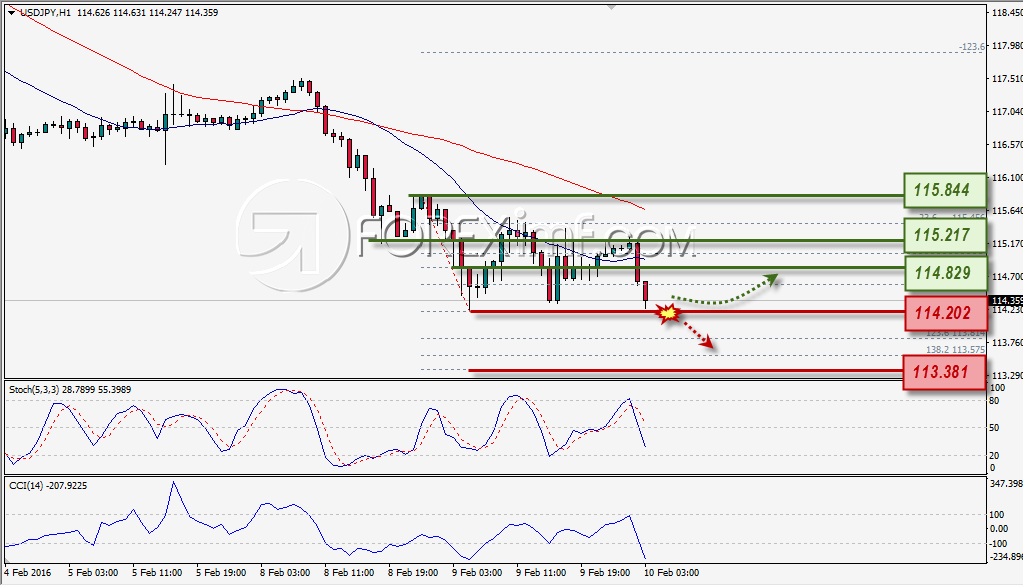This screenshot has width=1023, height=586.
Task: Click the 116.10 price scale value
Action: (x=1007, y=177)
